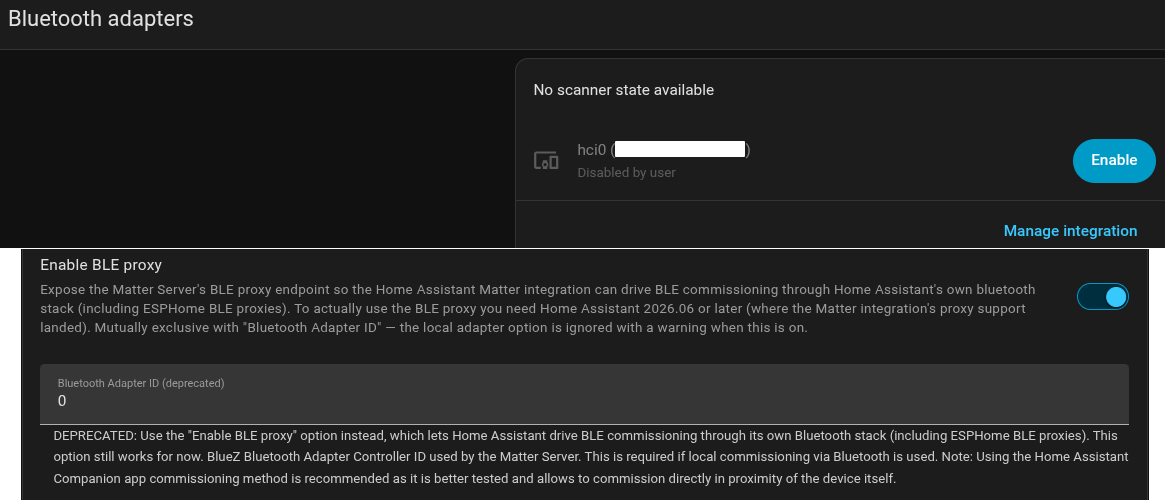
Task: Click the 'No scanner state available' heading
Action: 623,90
